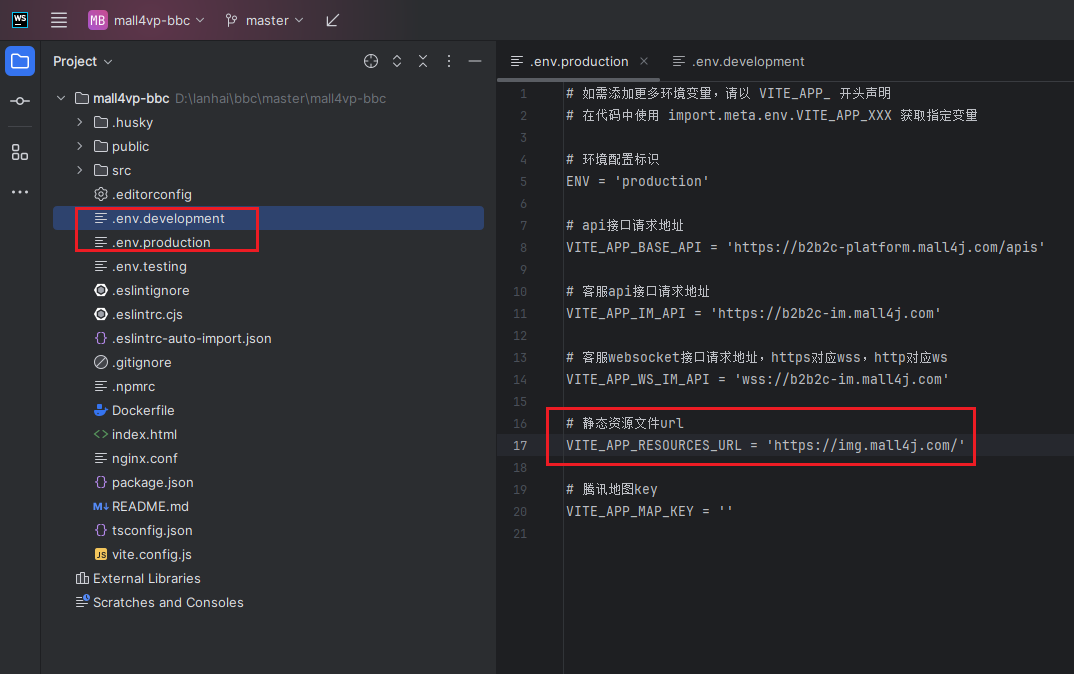The width and height of the screenshot is (1074, 674).
Task: Click Expand/Collapse All in Project panel
Action: (397, 61)
